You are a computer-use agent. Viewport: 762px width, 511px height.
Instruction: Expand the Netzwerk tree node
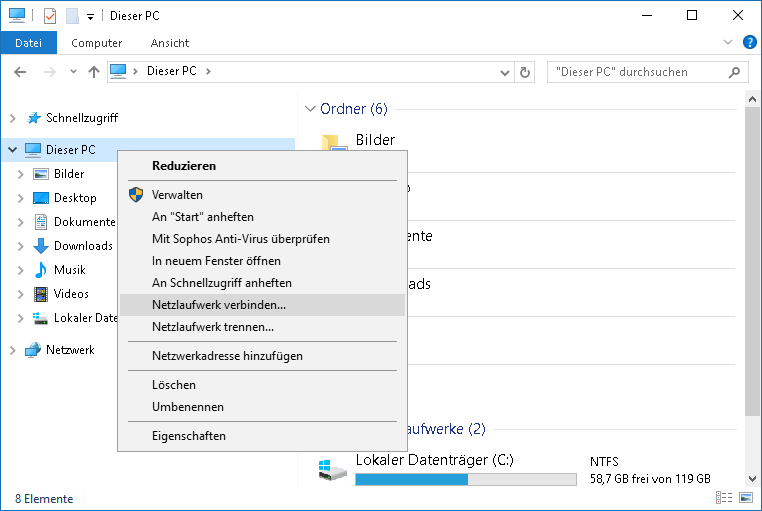[x=12, y=350]
